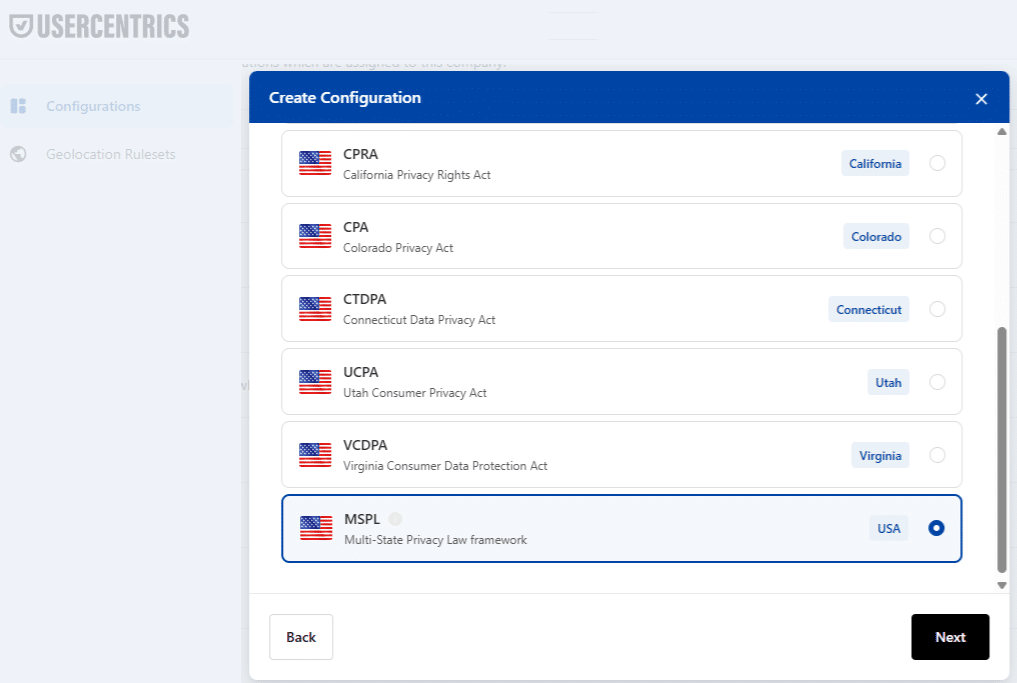Click the selected MSPL radio button
Image resolution: width=1017 pixels, height=683 pixels.
tap(936, 528)
